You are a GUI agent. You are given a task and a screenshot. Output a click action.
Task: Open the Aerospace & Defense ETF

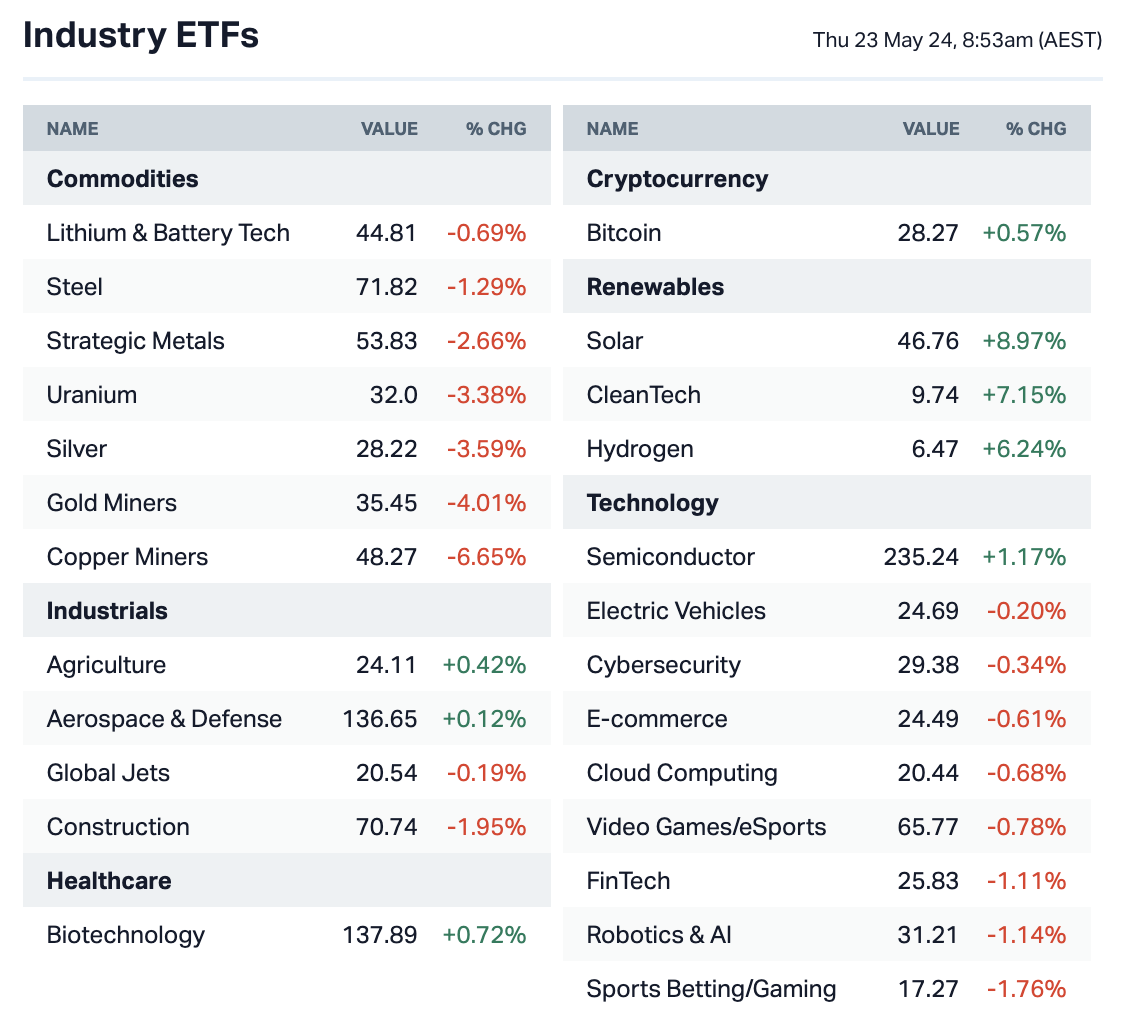pos(164,719)
